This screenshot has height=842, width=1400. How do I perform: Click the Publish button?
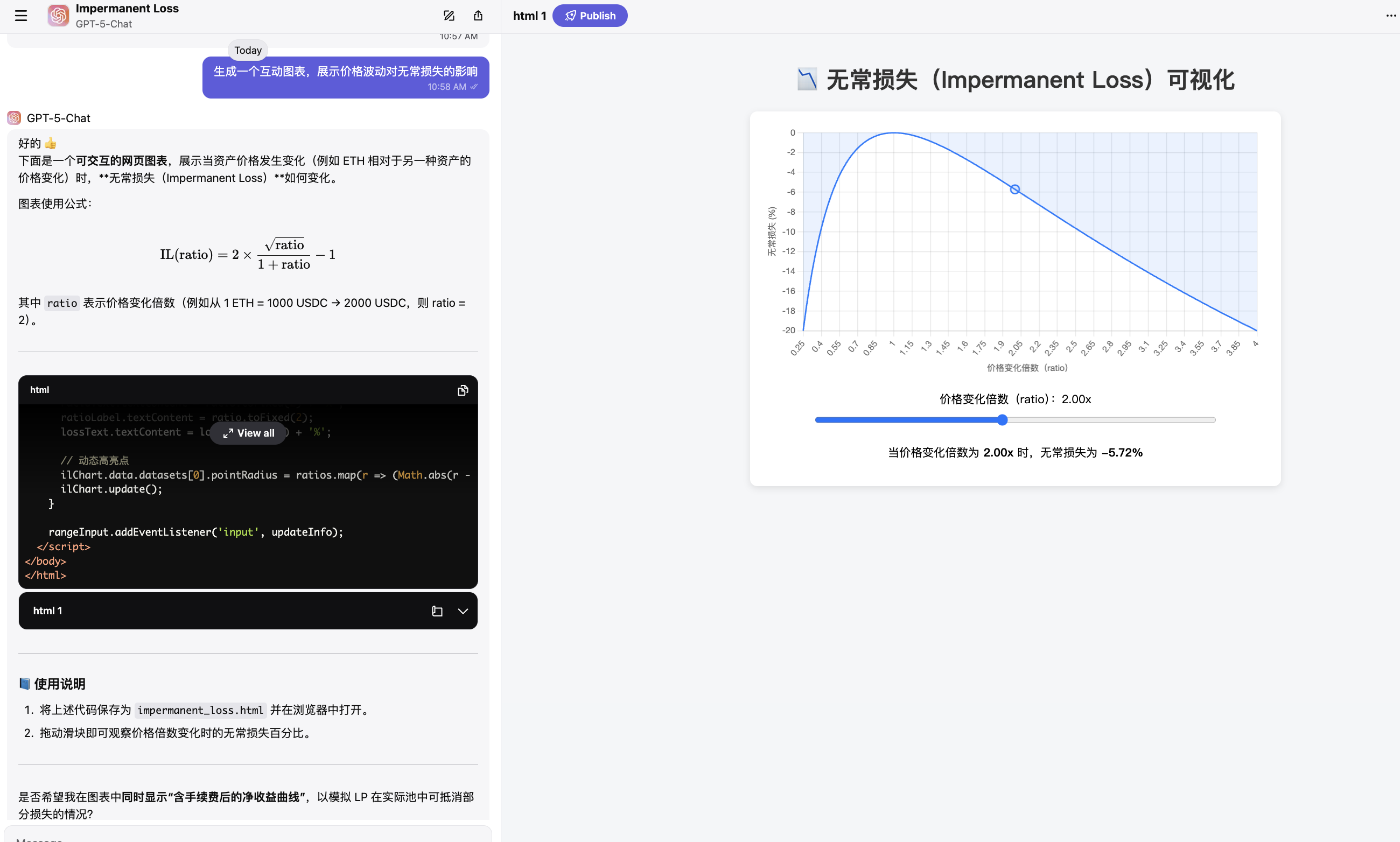(590, 16)
